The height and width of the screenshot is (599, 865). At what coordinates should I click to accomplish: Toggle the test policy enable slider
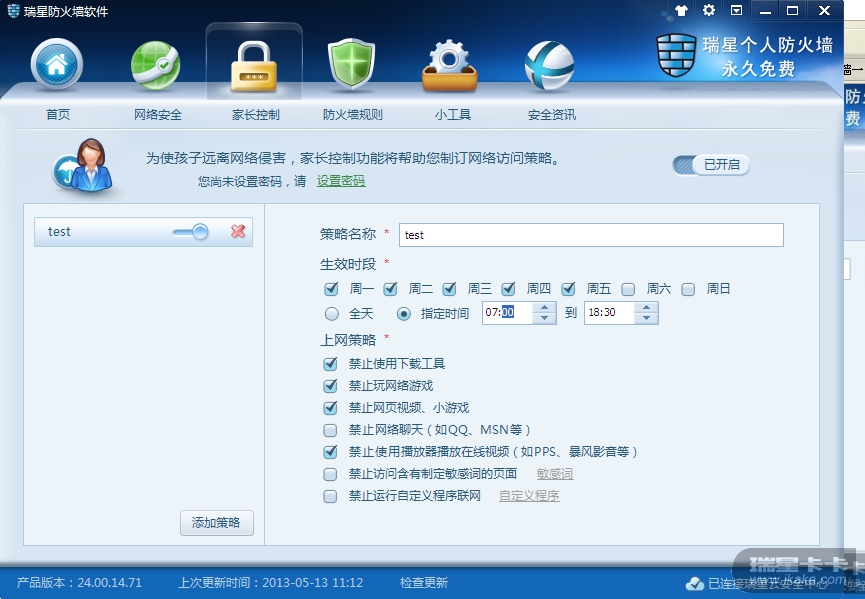tap(190, 232)
